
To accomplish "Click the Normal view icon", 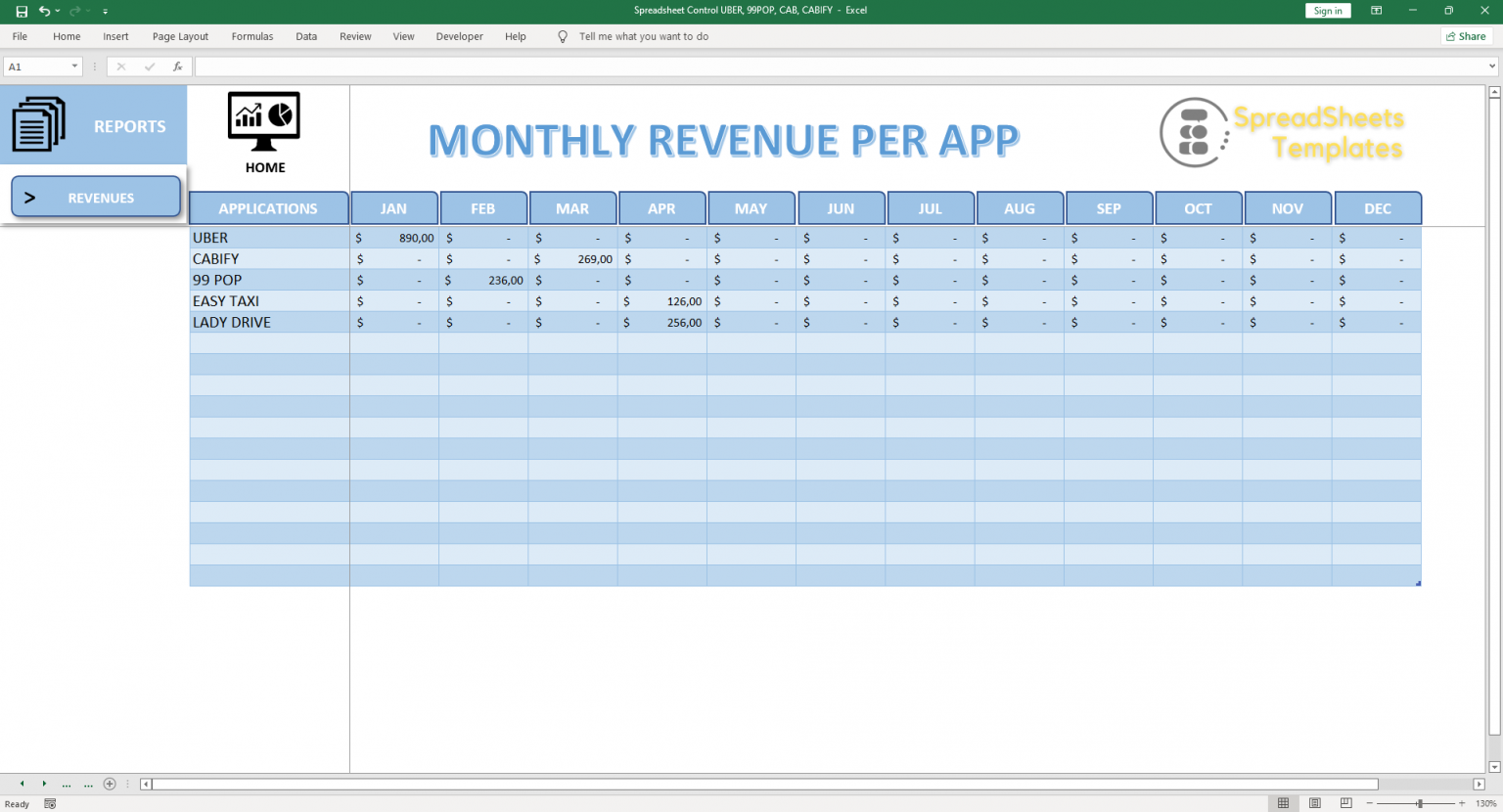I will 1283,802.
